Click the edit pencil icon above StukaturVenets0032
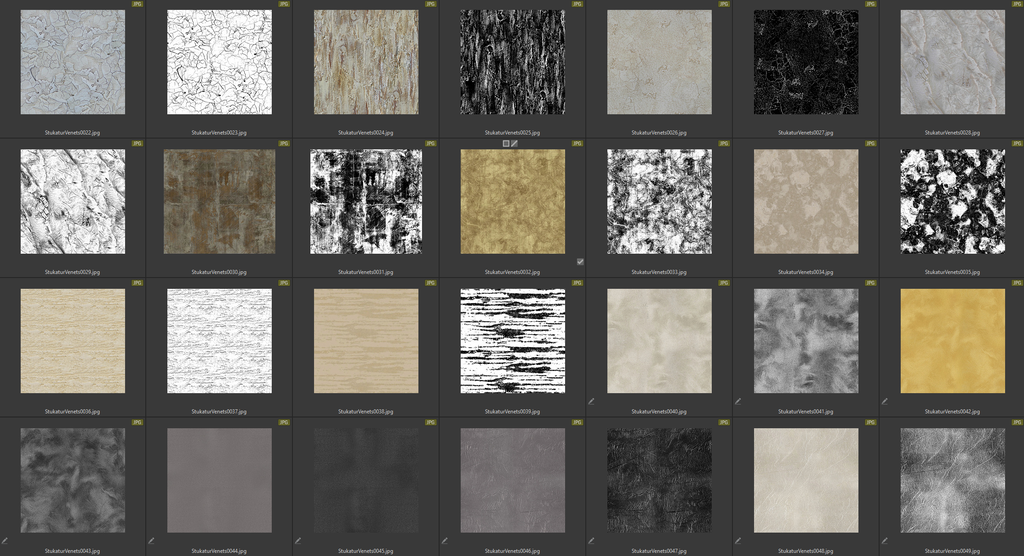The width and height of the screenshot is (1024, 556). 515,144
